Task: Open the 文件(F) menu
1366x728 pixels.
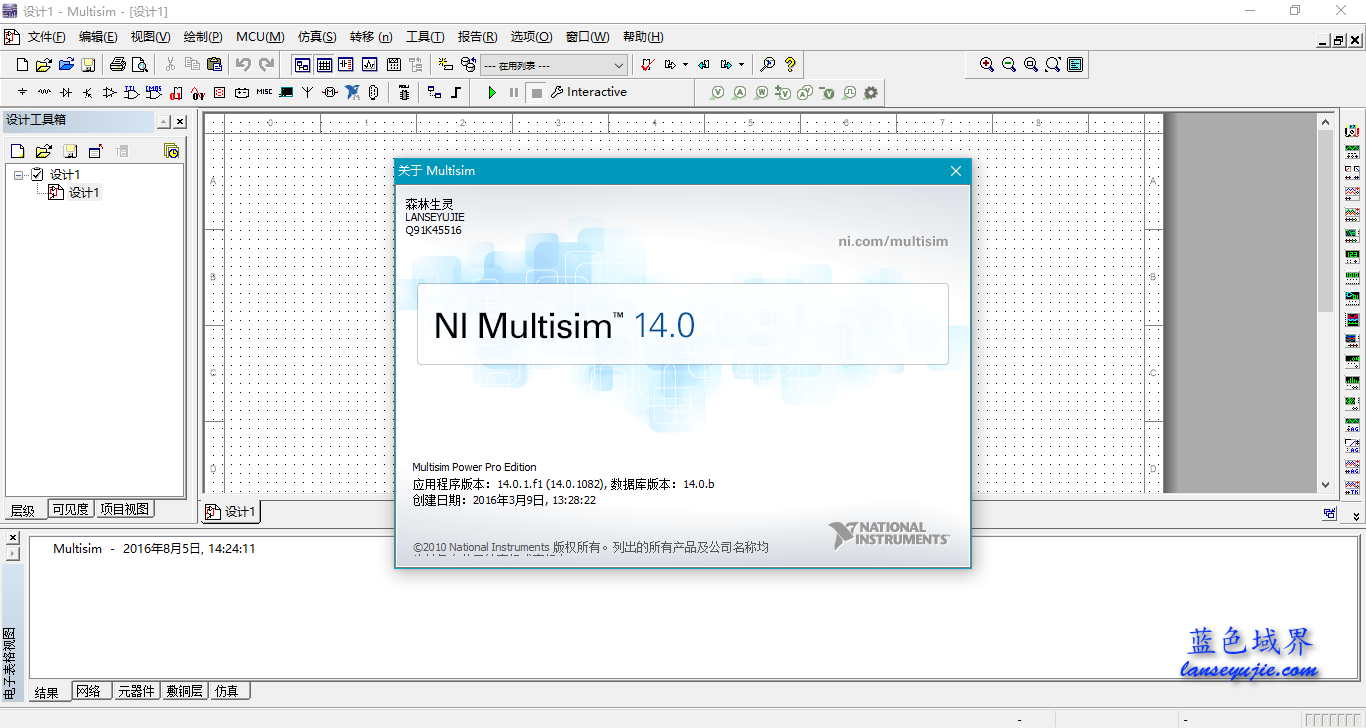Action: coord(46,37)
